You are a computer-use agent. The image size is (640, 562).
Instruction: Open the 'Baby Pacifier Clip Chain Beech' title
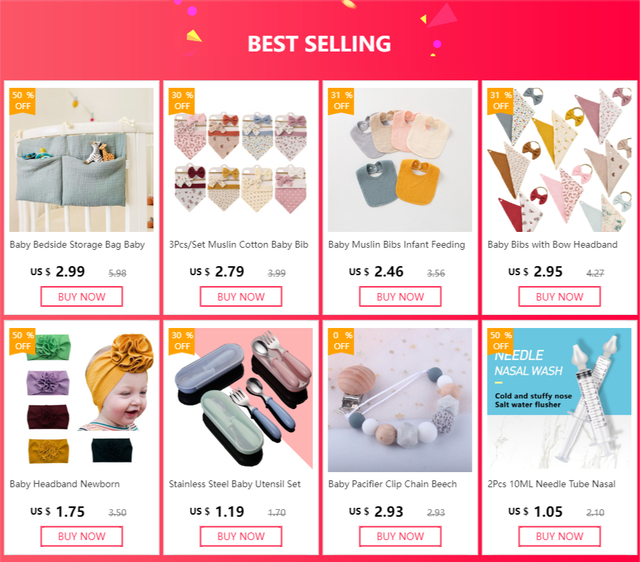(393, 484)
